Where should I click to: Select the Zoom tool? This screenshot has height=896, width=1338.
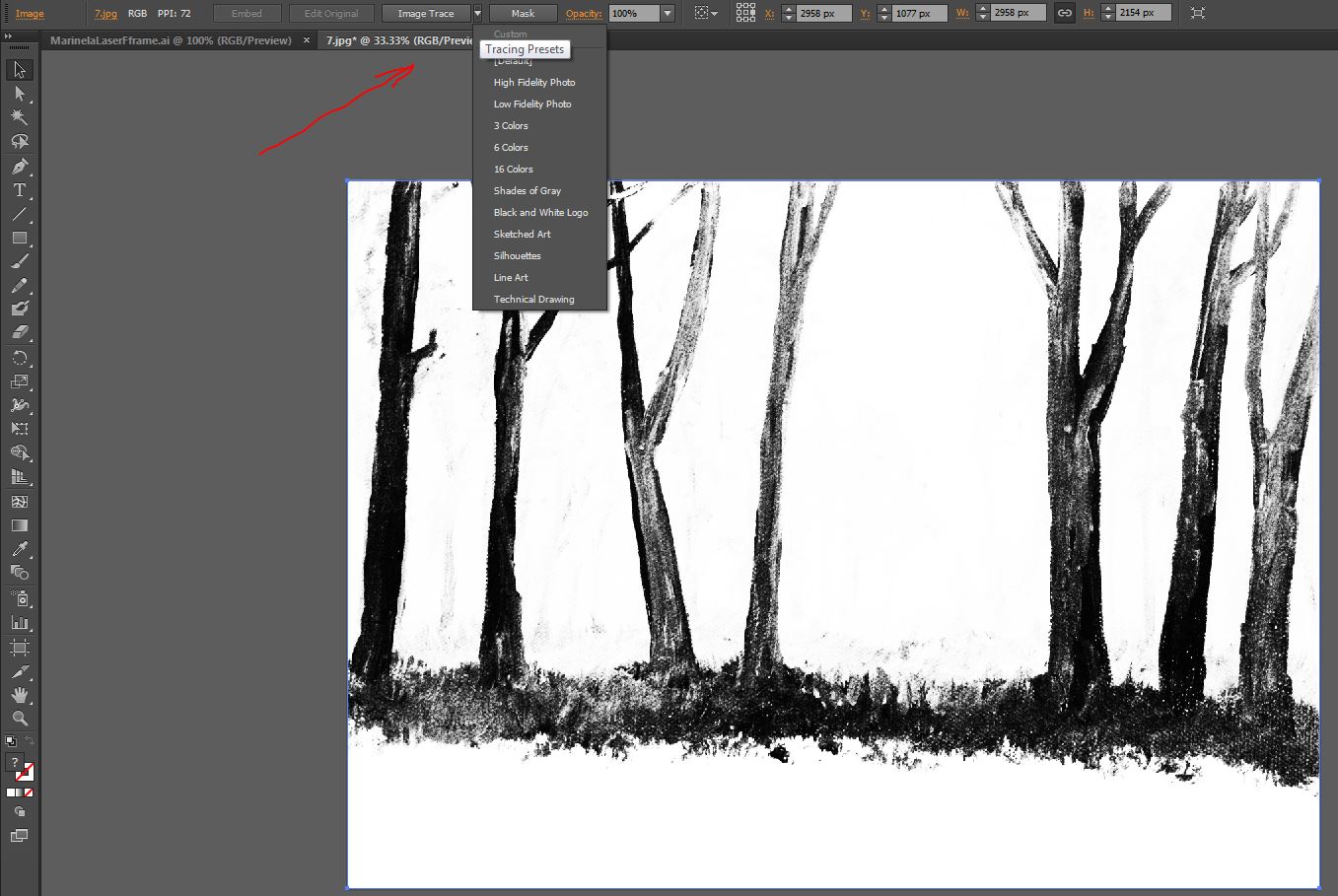tap(20, 719)
